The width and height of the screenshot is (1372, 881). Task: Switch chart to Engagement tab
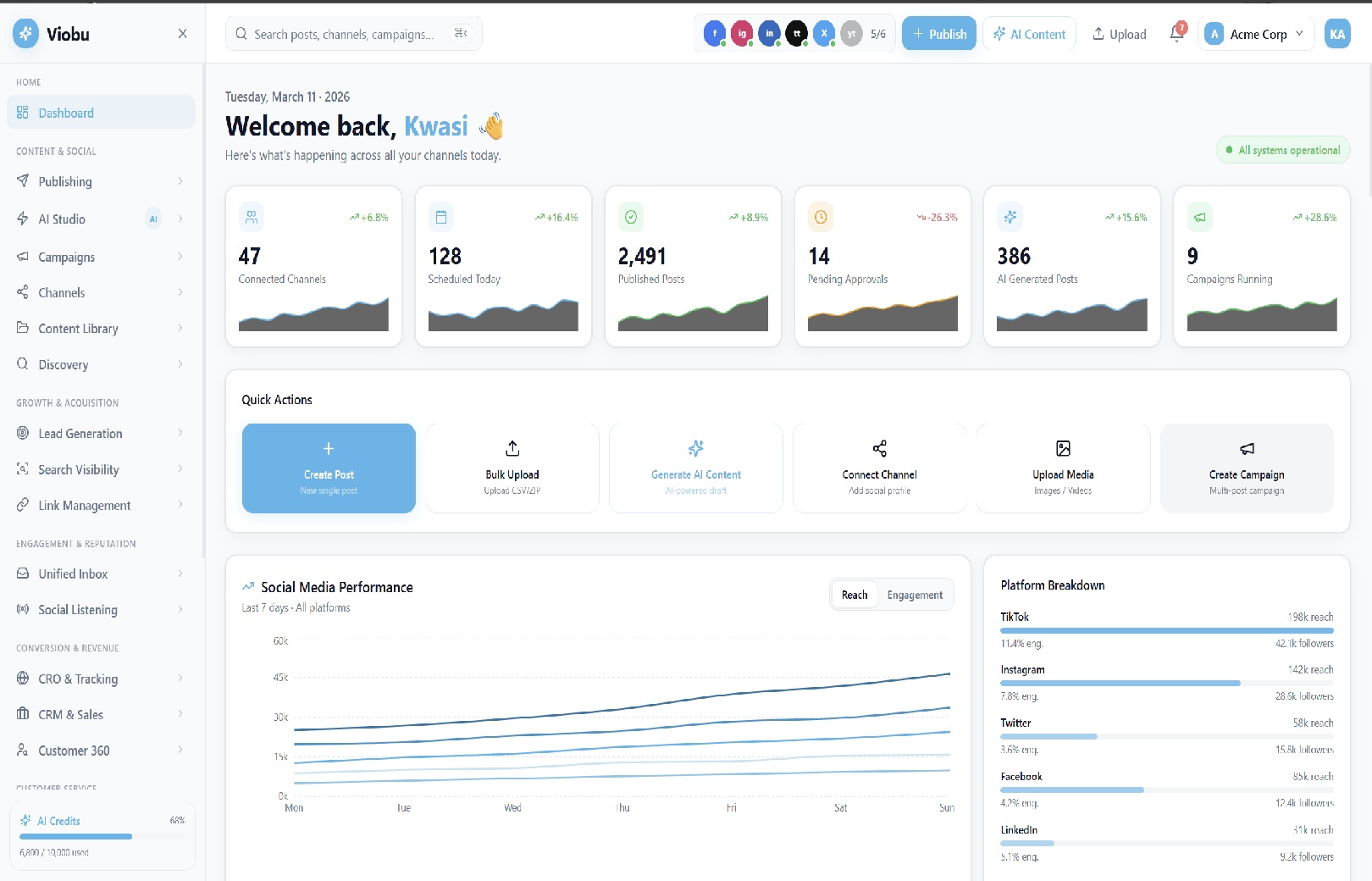click(915, 595)
